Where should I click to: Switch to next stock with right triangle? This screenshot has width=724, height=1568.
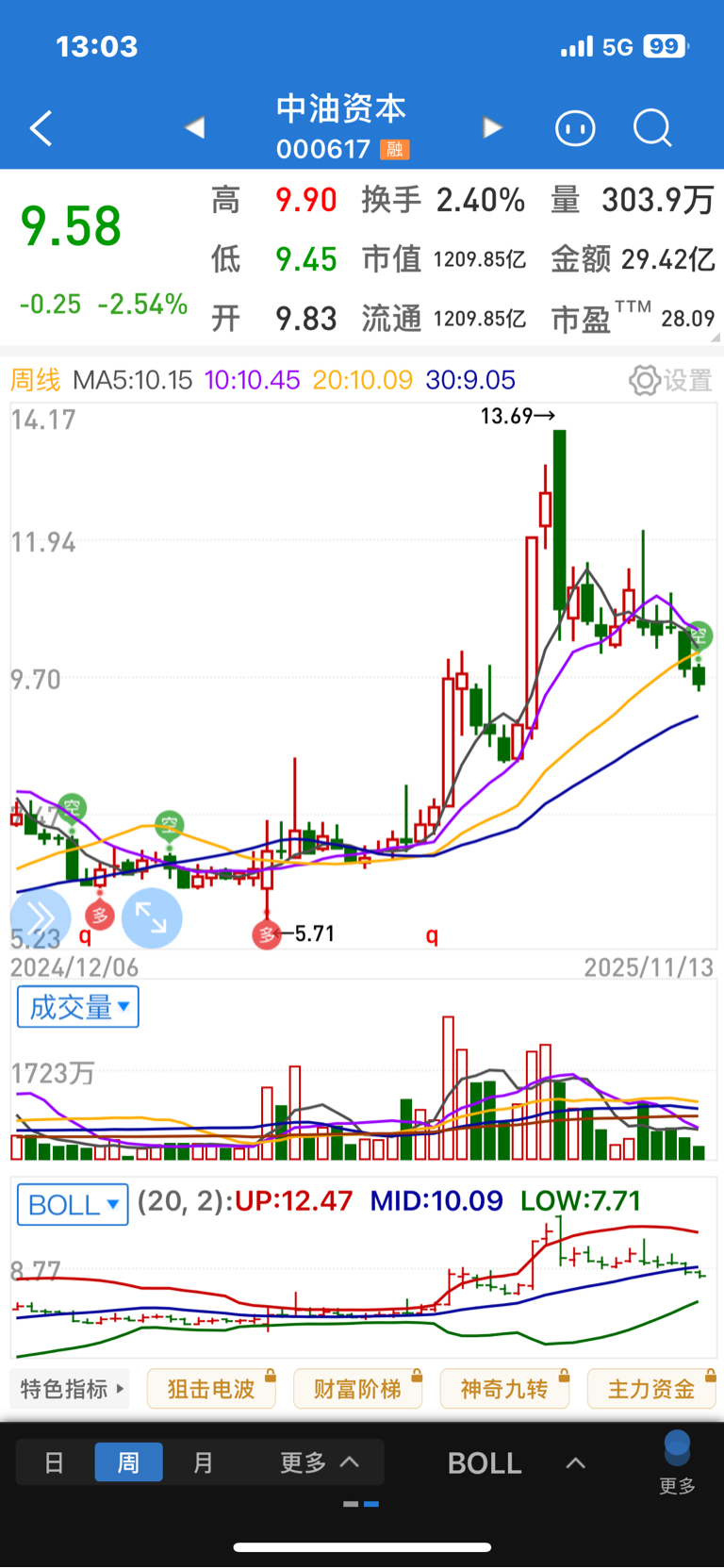(492, 127)
